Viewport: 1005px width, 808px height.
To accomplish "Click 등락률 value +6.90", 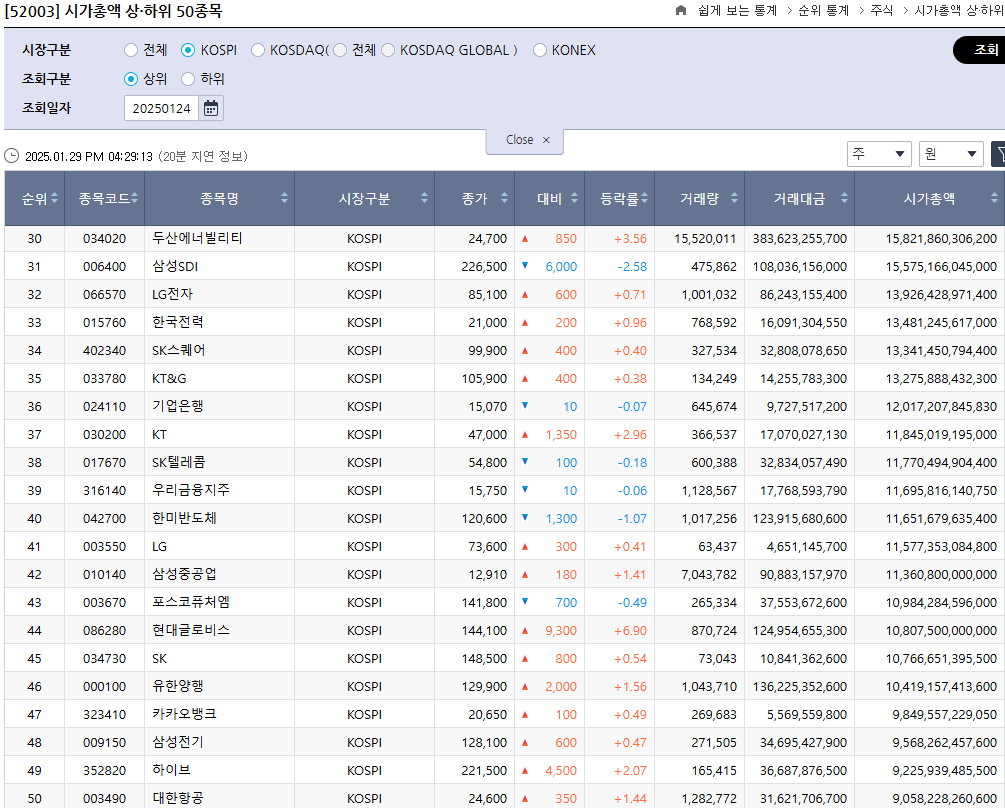I will [630, 631].
